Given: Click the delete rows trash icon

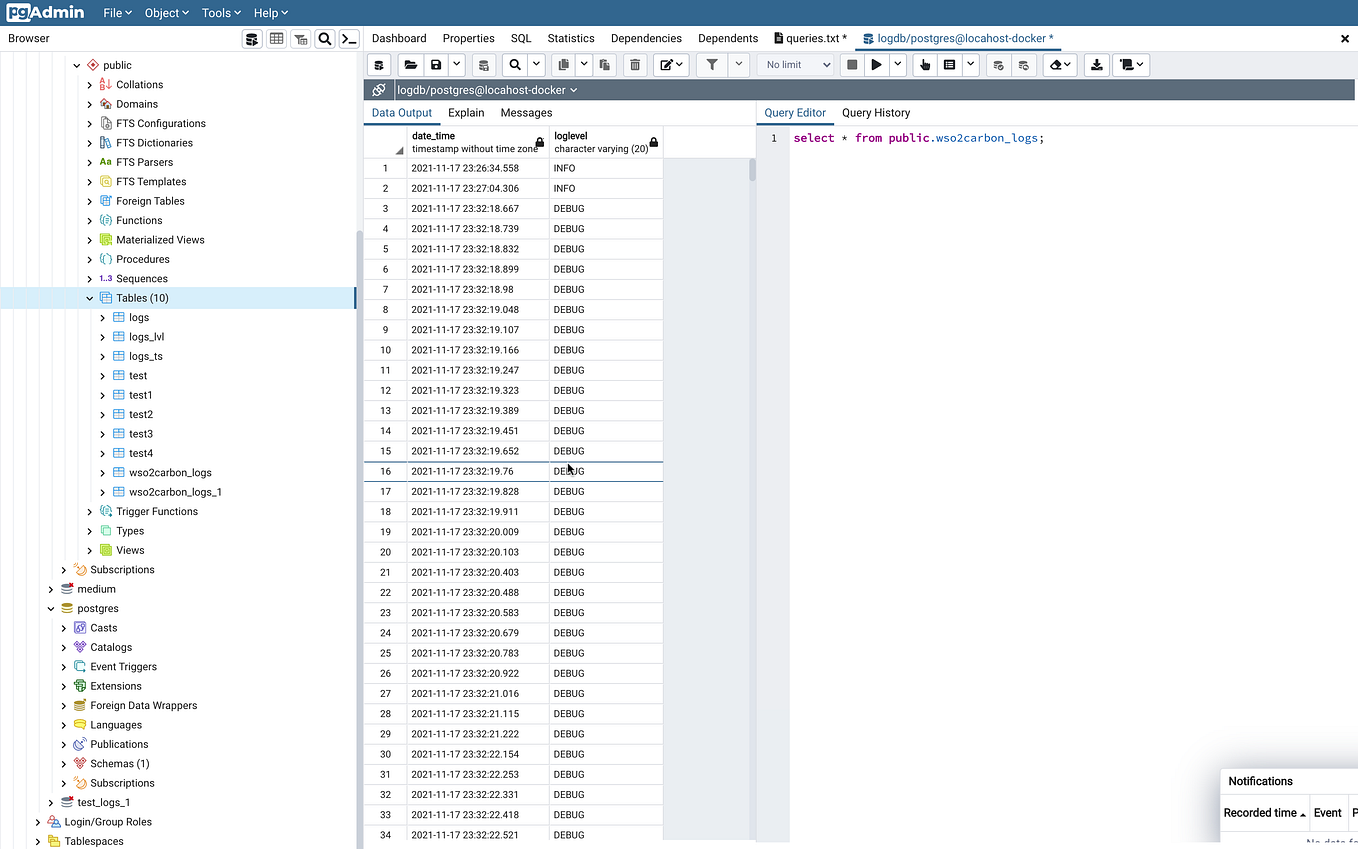Looking at the screenshot, I should coord(635,64).
